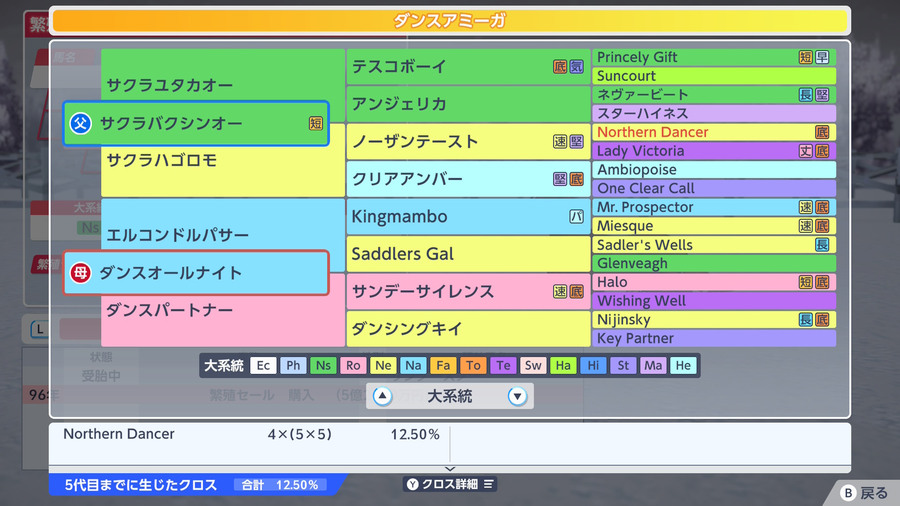Select Glenveagh in the fourth generation

tap(713, 263)
